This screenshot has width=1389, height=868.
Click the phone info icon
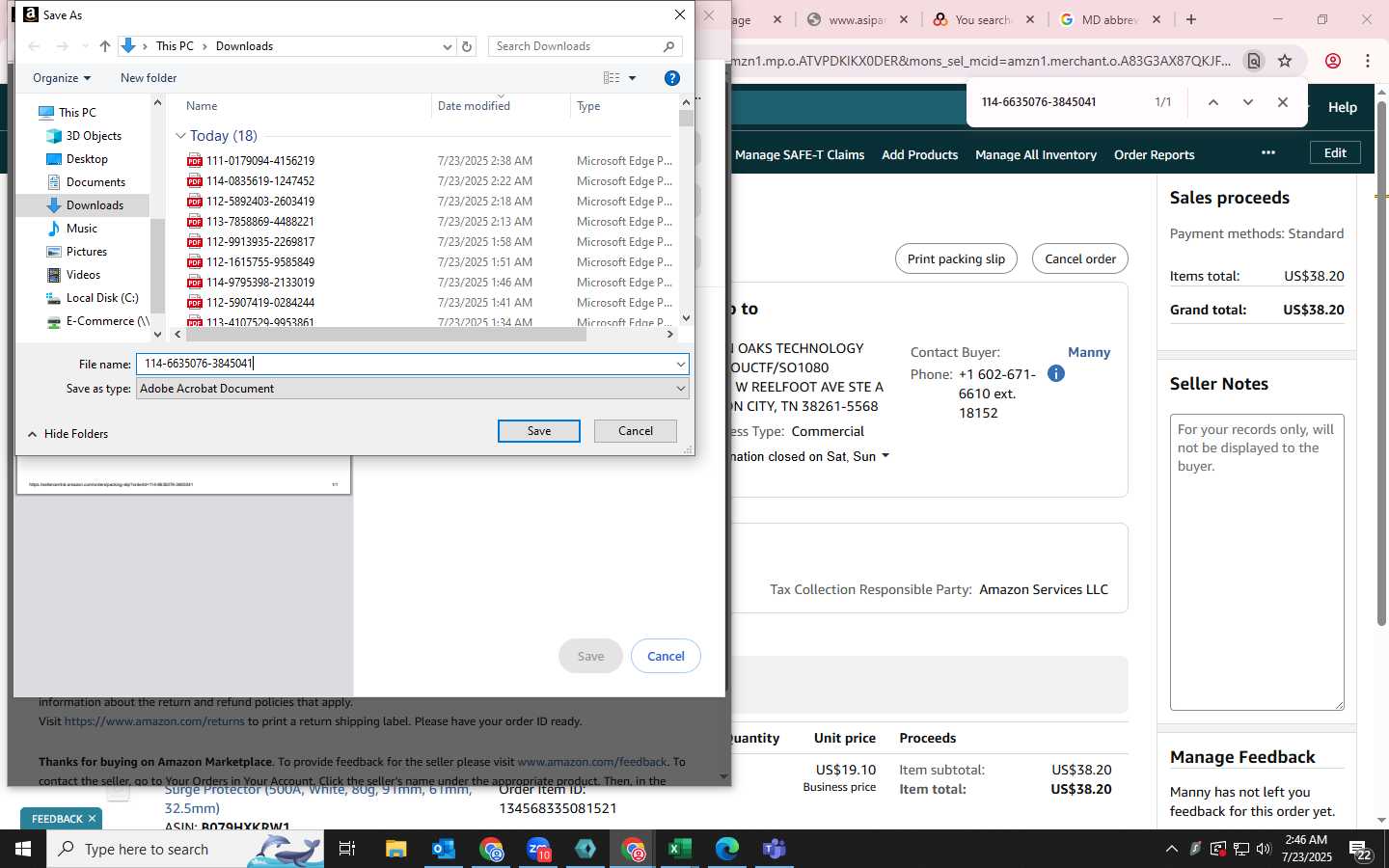tap(1056, 373)
